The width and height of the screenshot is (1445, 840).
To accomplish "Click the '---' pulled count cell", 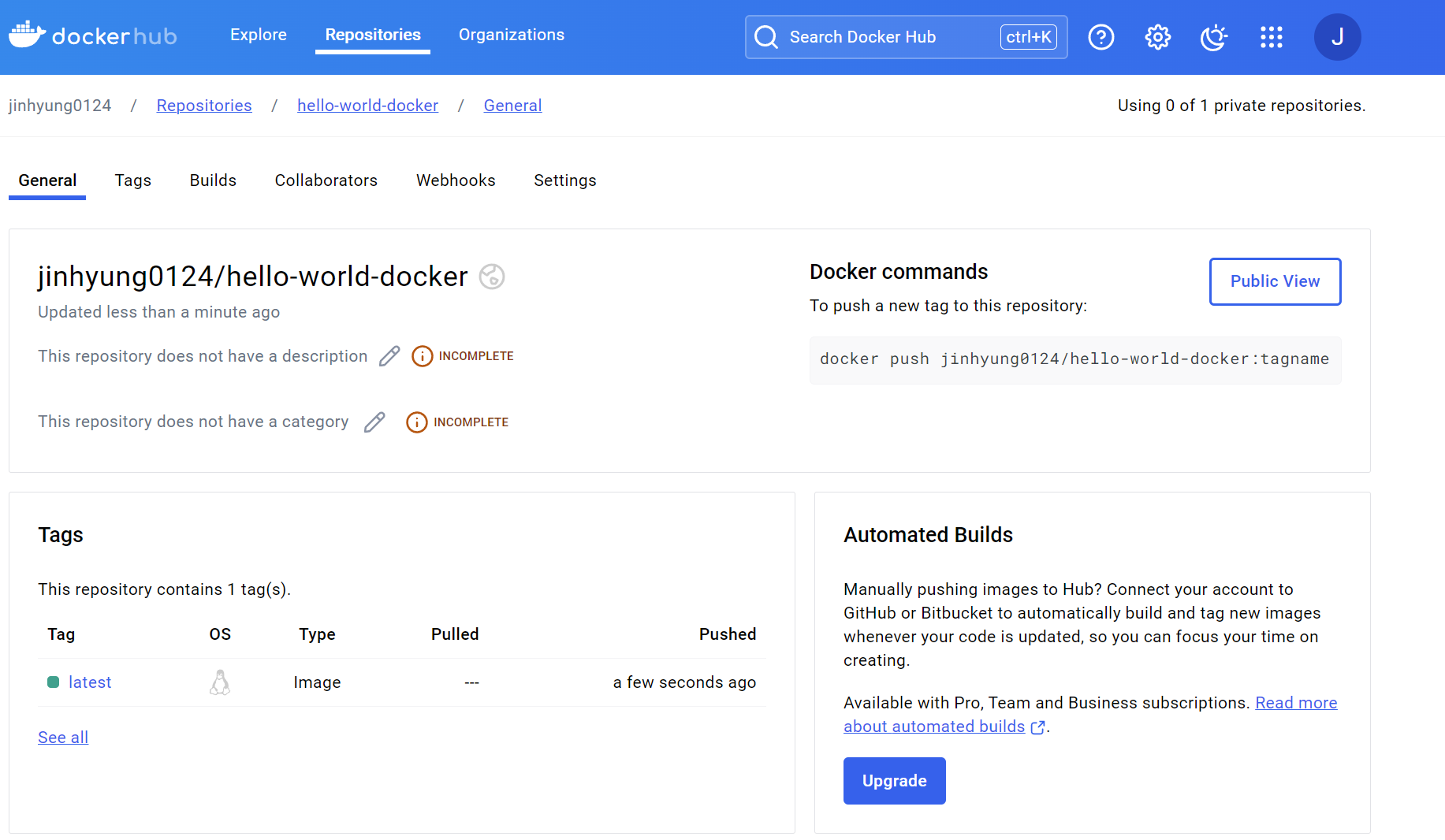I will click(x=471, y=682).
